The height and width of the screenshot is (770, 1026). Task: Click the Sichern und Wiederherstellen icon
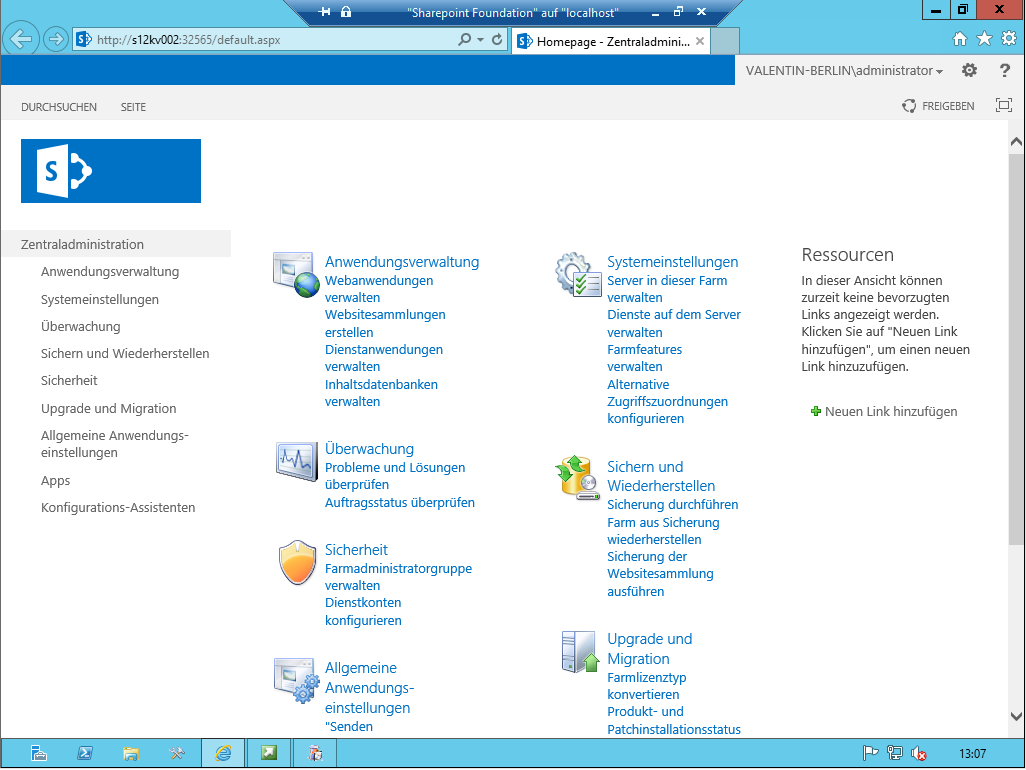[578, 478]
